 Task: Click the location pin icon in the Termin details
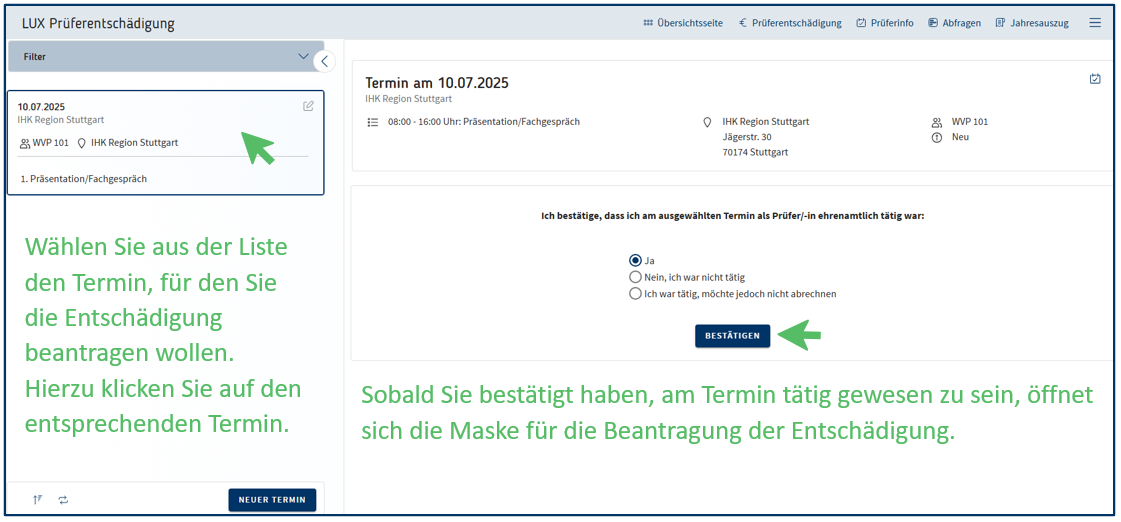tap(708, 122)
